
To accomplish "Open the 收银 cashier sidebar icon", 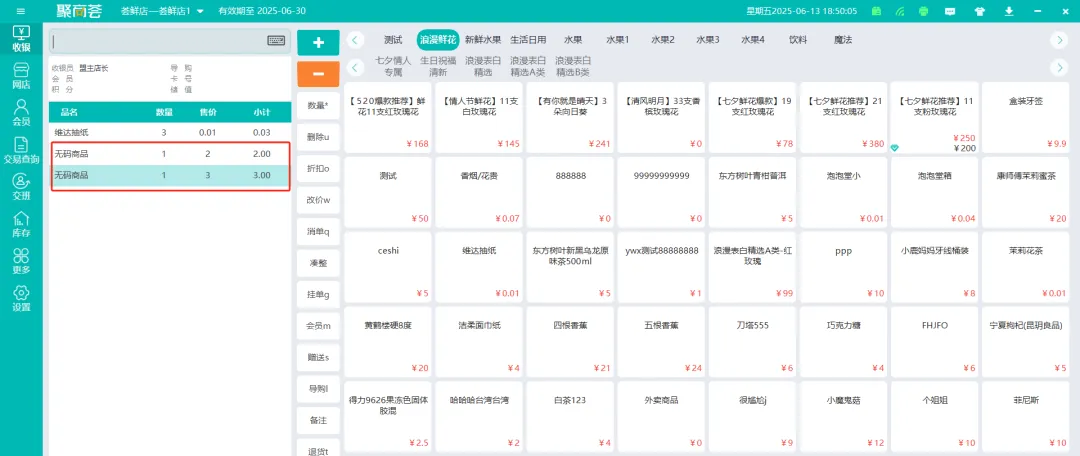I will (x=21, y=39).
